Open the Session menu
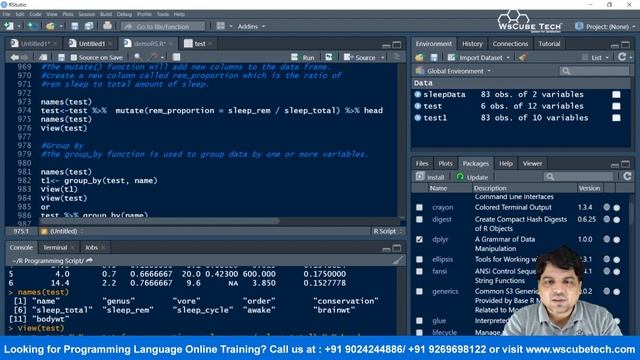 pyautogui.click(x=87, y=14)
